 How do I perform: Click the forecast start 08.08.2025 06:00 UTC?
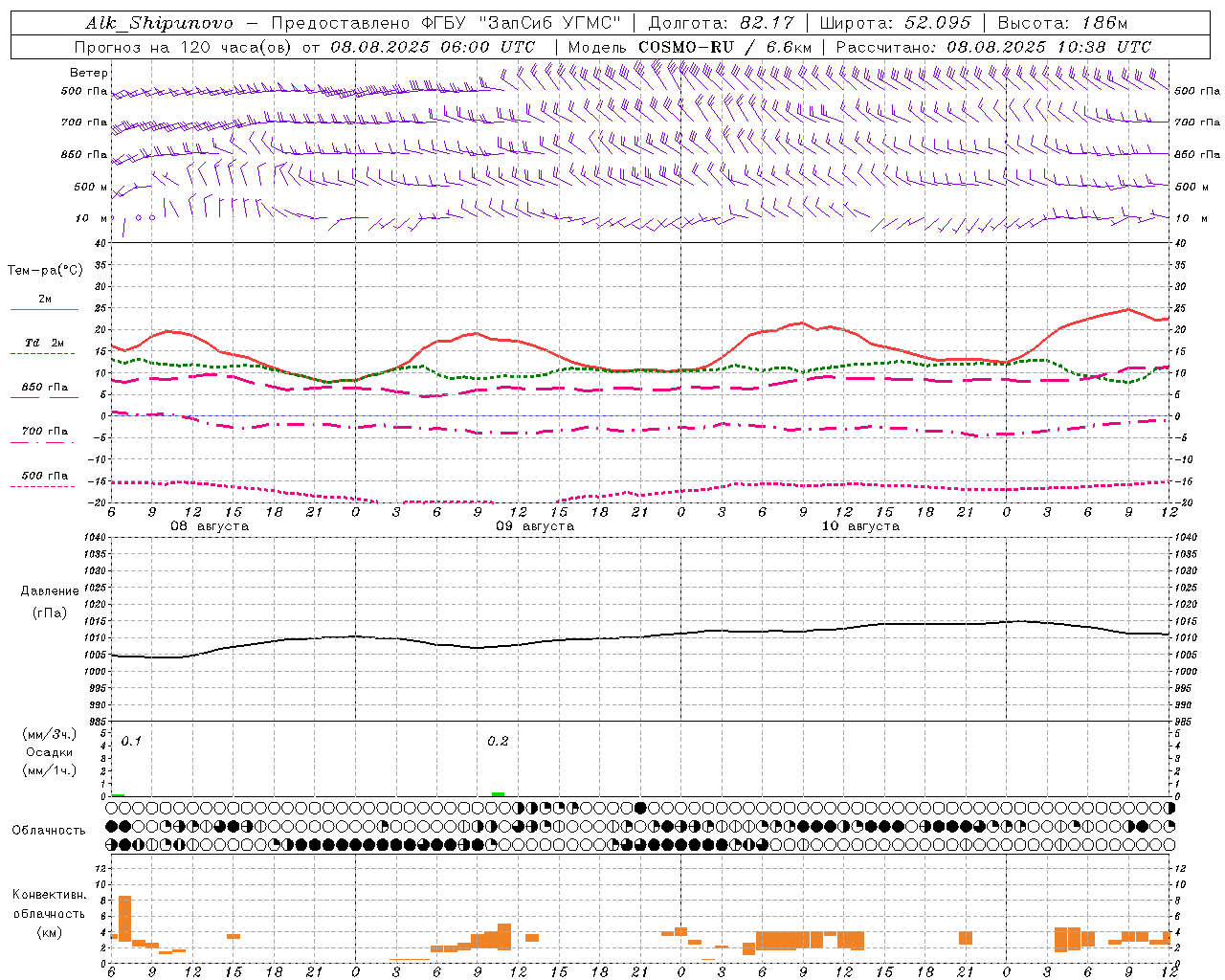pyautogui.click(x=433, y=47)
